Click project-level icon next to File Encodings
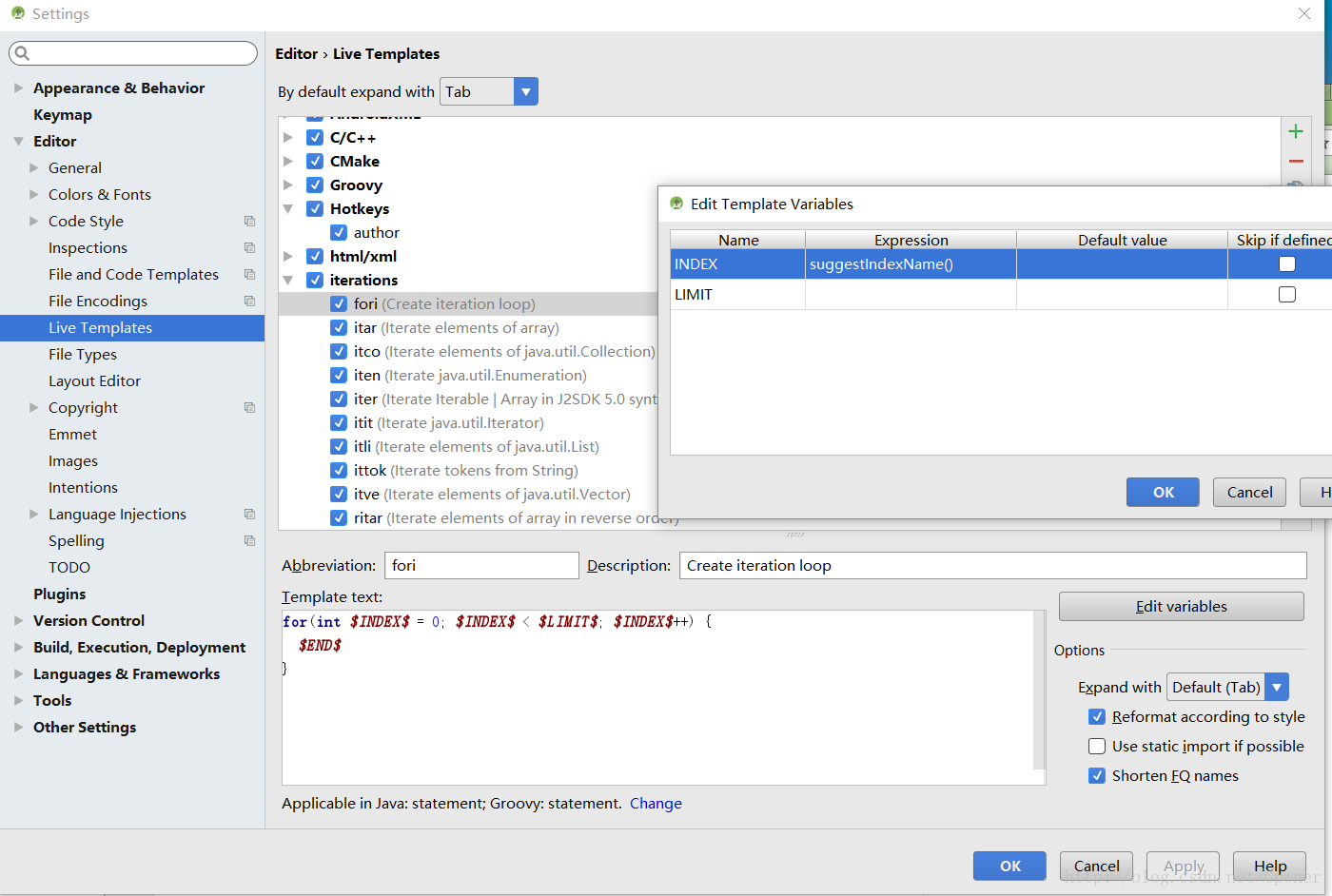Viewport: 1332px width, 896px height. (249, 301)
